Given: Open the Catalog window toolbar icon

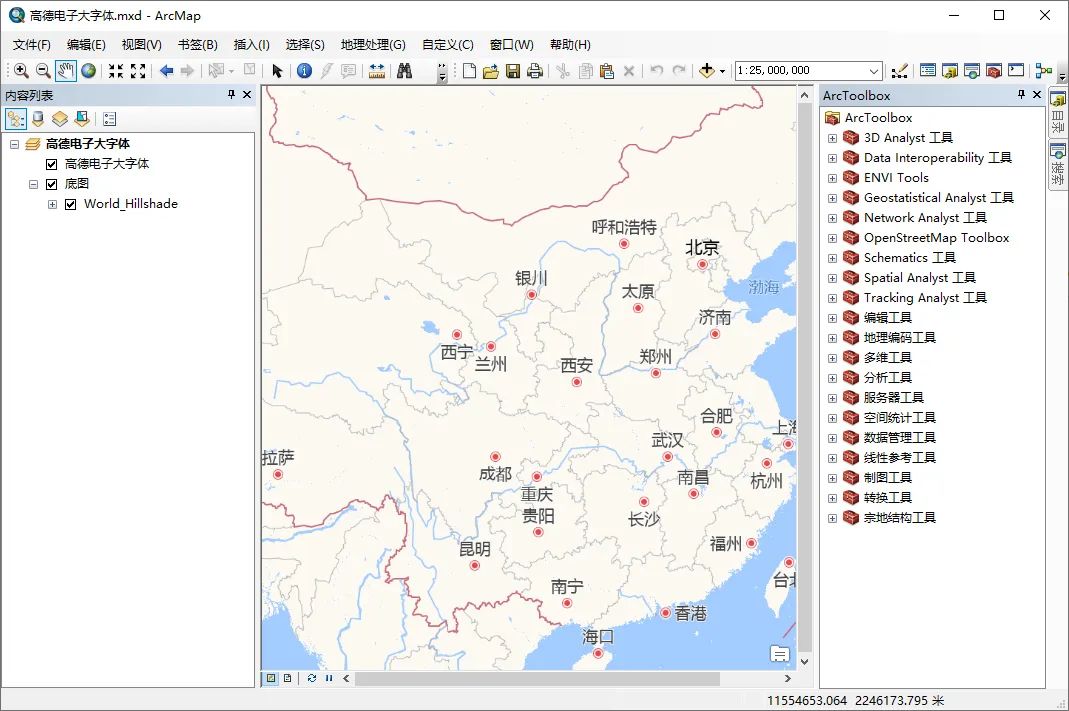Looking at the screenshot, I should pos(950,70).
